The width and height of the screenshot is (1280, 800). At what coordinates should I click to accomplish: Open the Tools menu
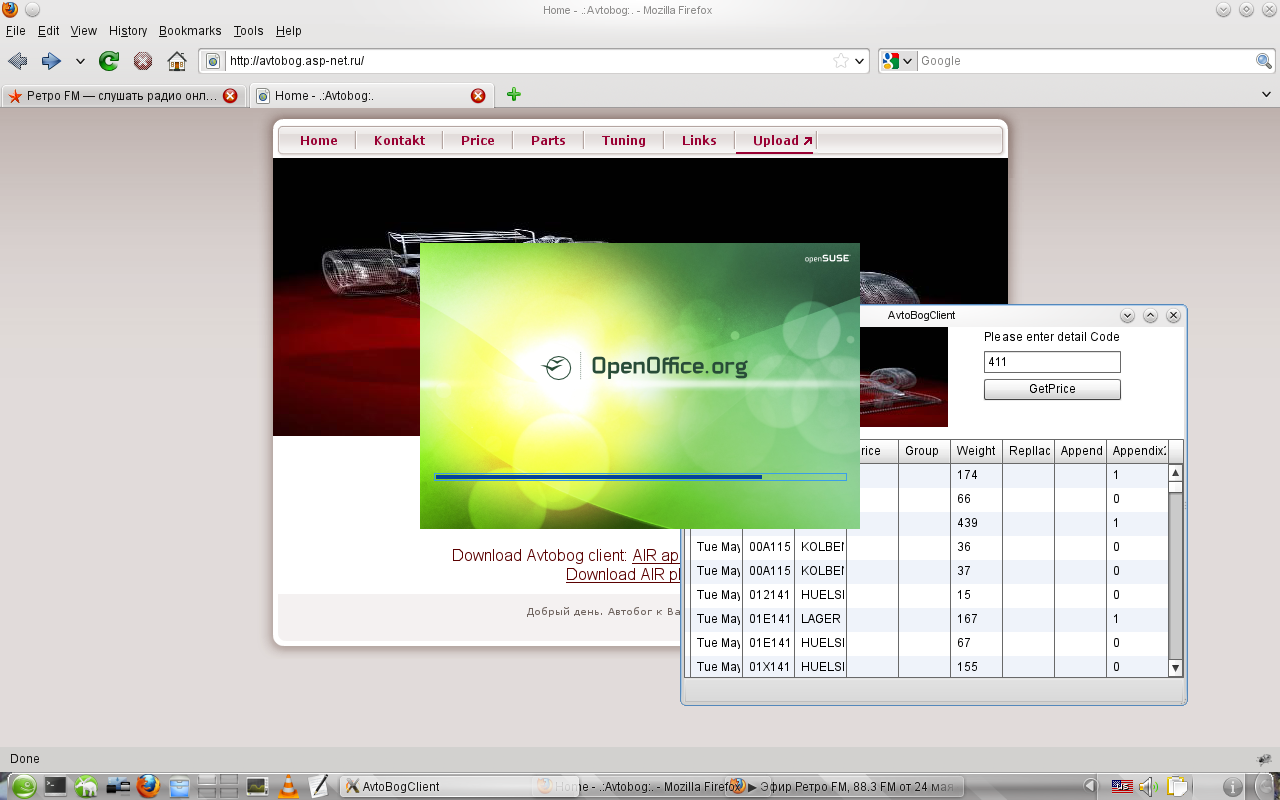click(x=249, y=31)
